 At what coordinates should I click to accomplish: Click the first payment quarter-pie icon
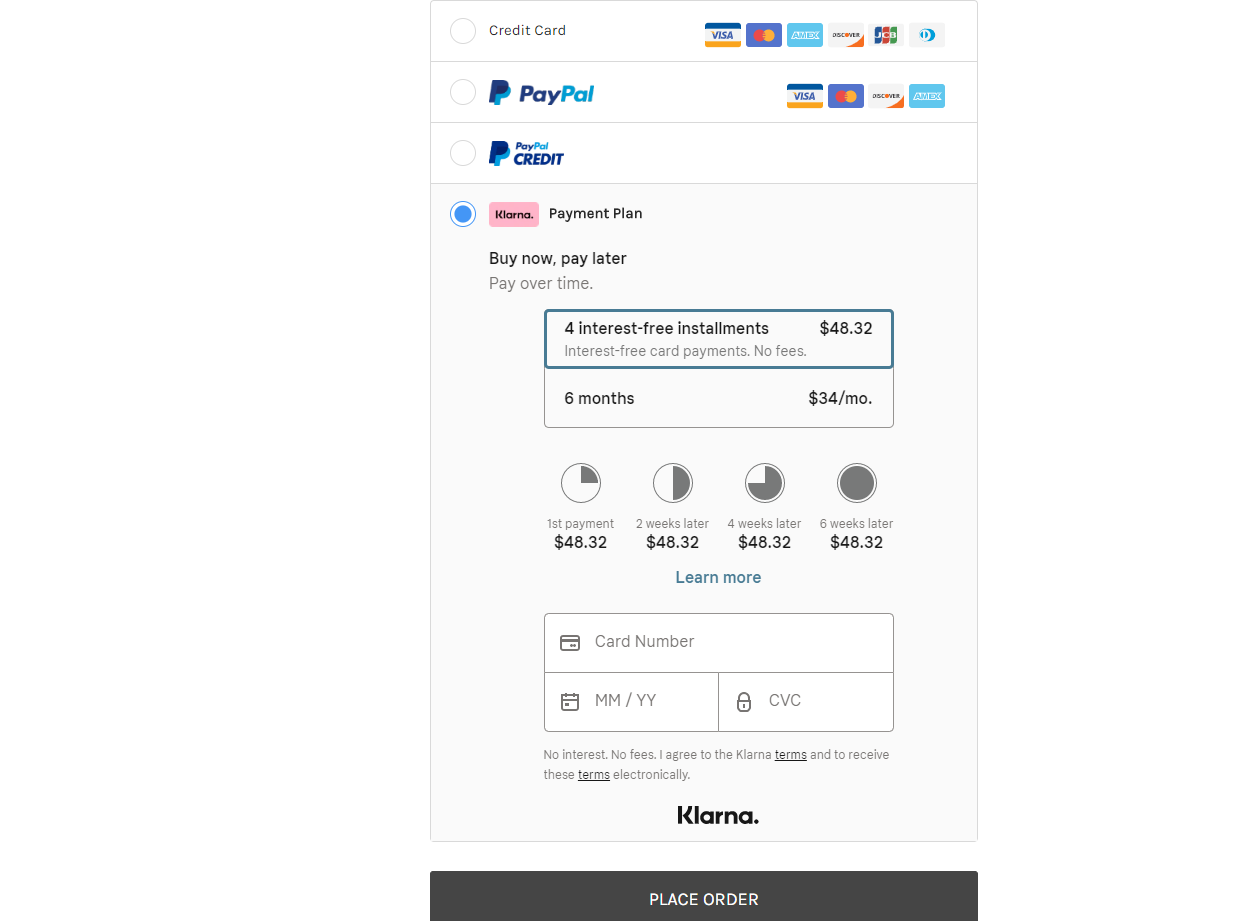pos(580,483)
